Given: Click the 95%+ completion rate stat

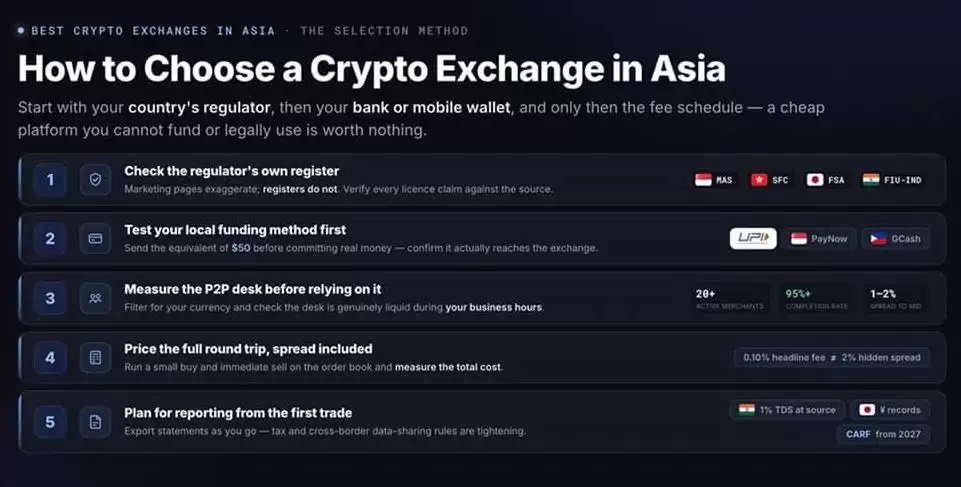Looking at the screenshot, I should [817, 299].
